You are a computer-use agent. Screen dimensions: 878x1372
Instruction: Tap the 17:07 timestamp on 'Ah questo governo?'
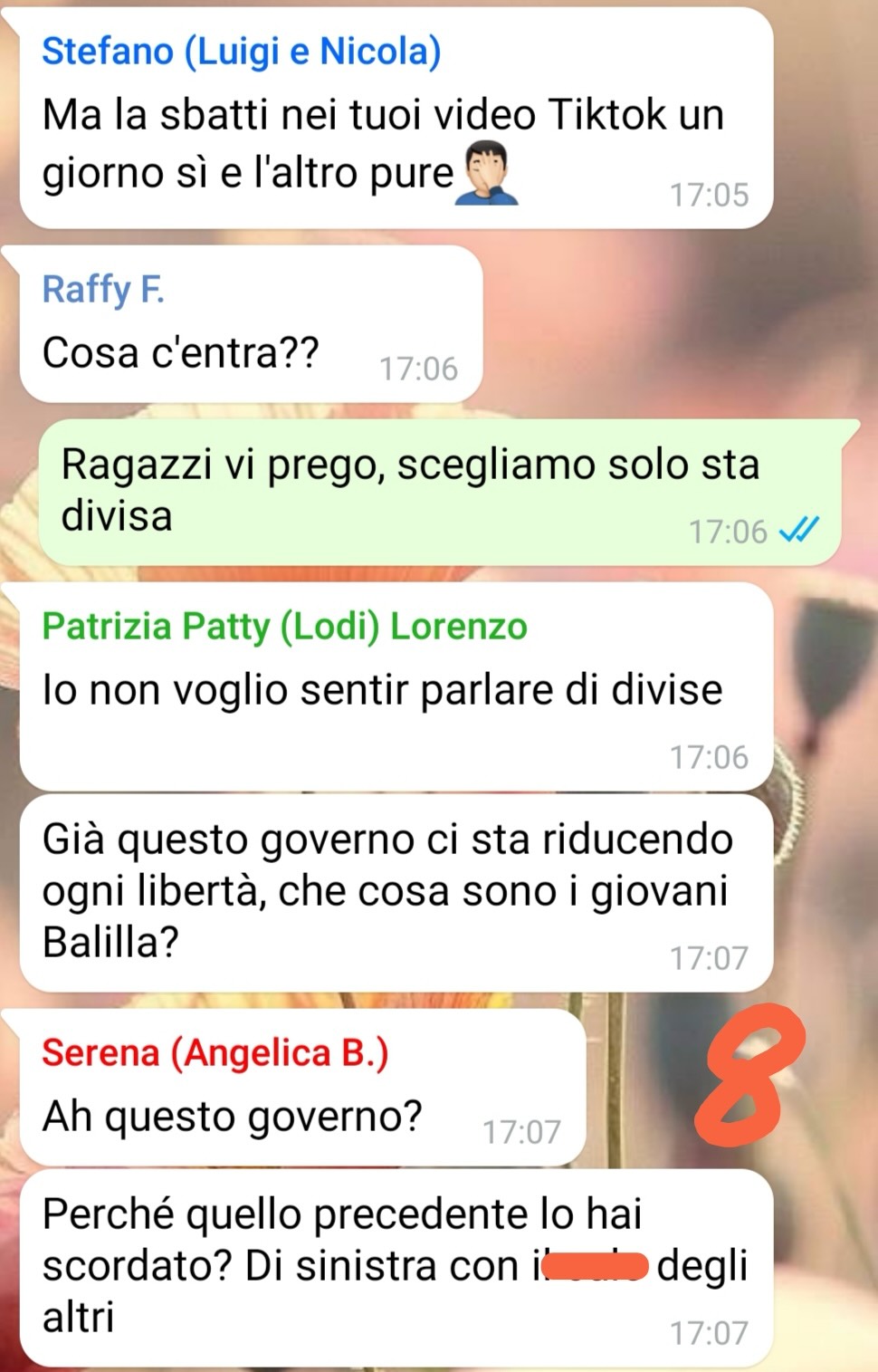pyautogui.click(x=521, y=1132)
